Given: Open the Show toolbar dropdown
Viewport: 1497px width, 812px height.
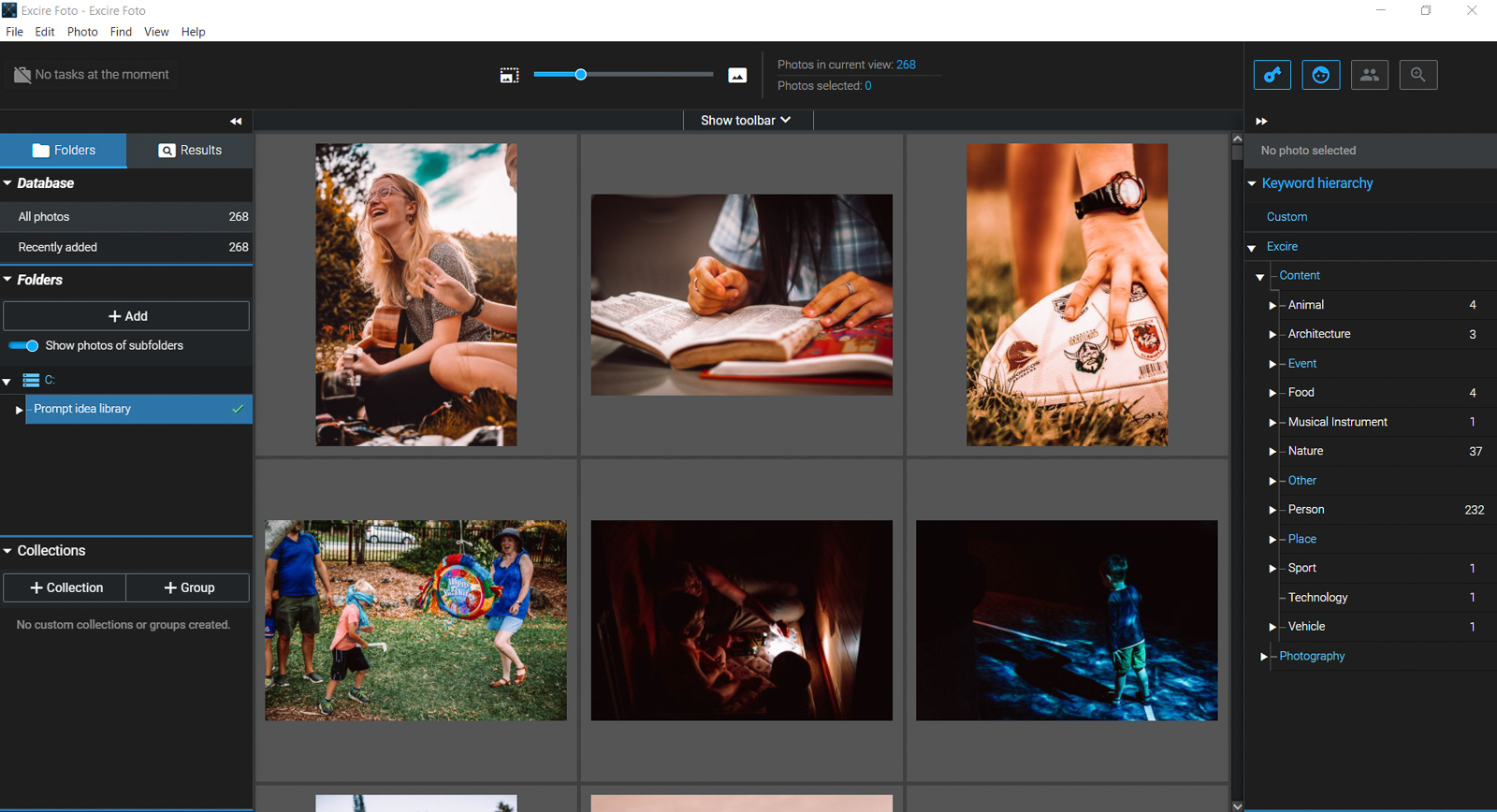Looking at the screenshot, I should tap(746, 121).
